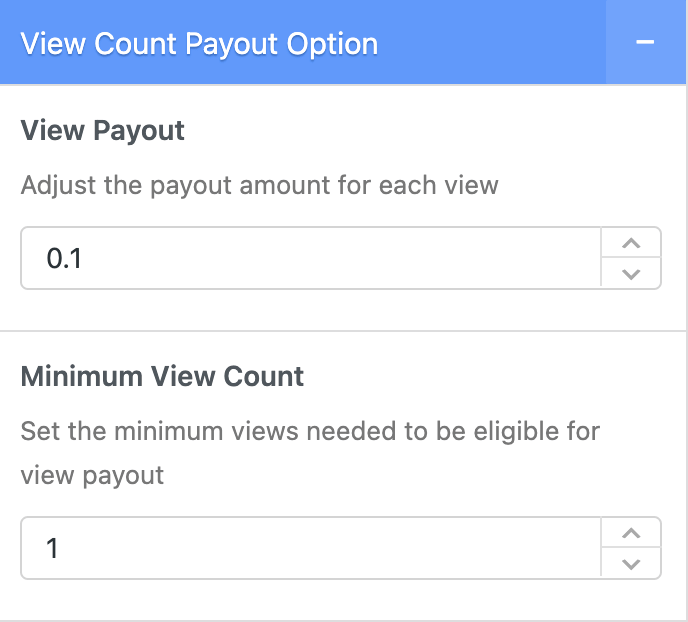Click the "View Payout" bold label
688x622 pixels.
[x=102, y=131]
